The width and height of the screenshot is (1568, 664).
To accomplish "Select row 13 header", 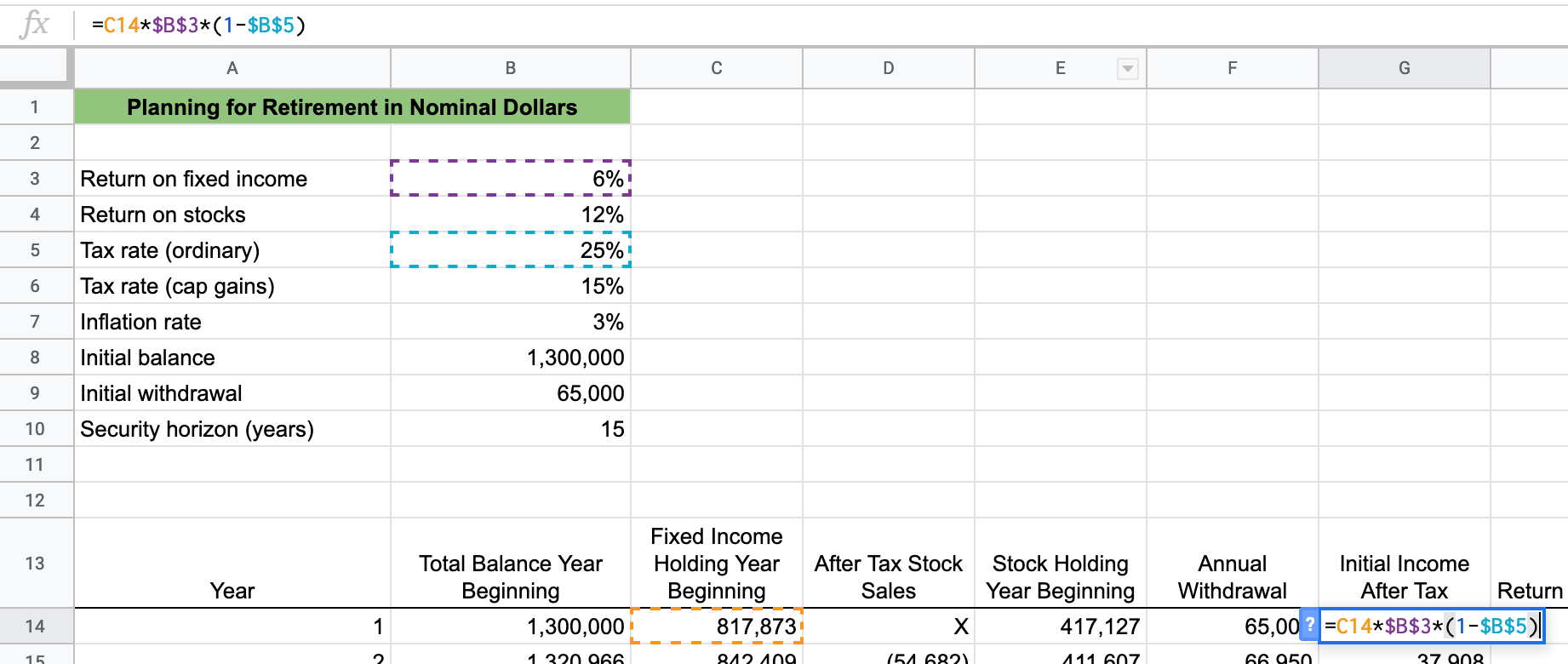I will click(x=35, y=564).
